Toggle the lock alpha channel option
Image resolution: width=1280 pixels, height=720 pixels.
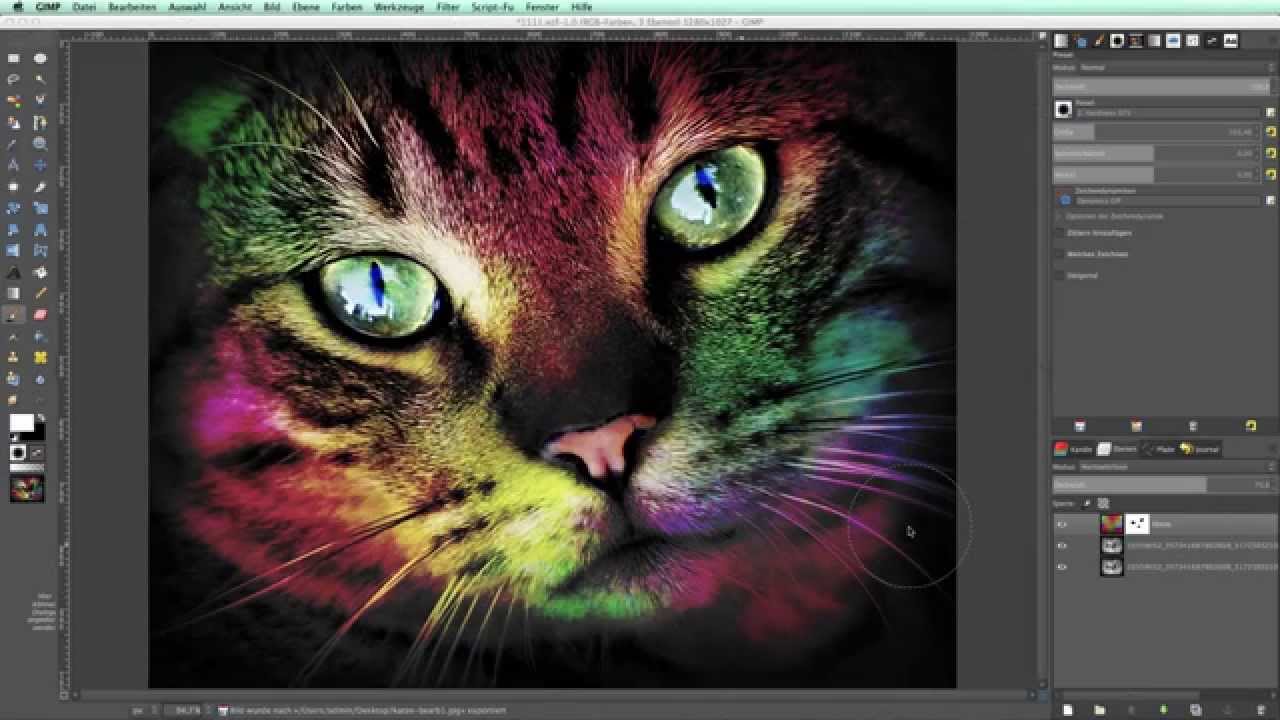pos(1103,503)
